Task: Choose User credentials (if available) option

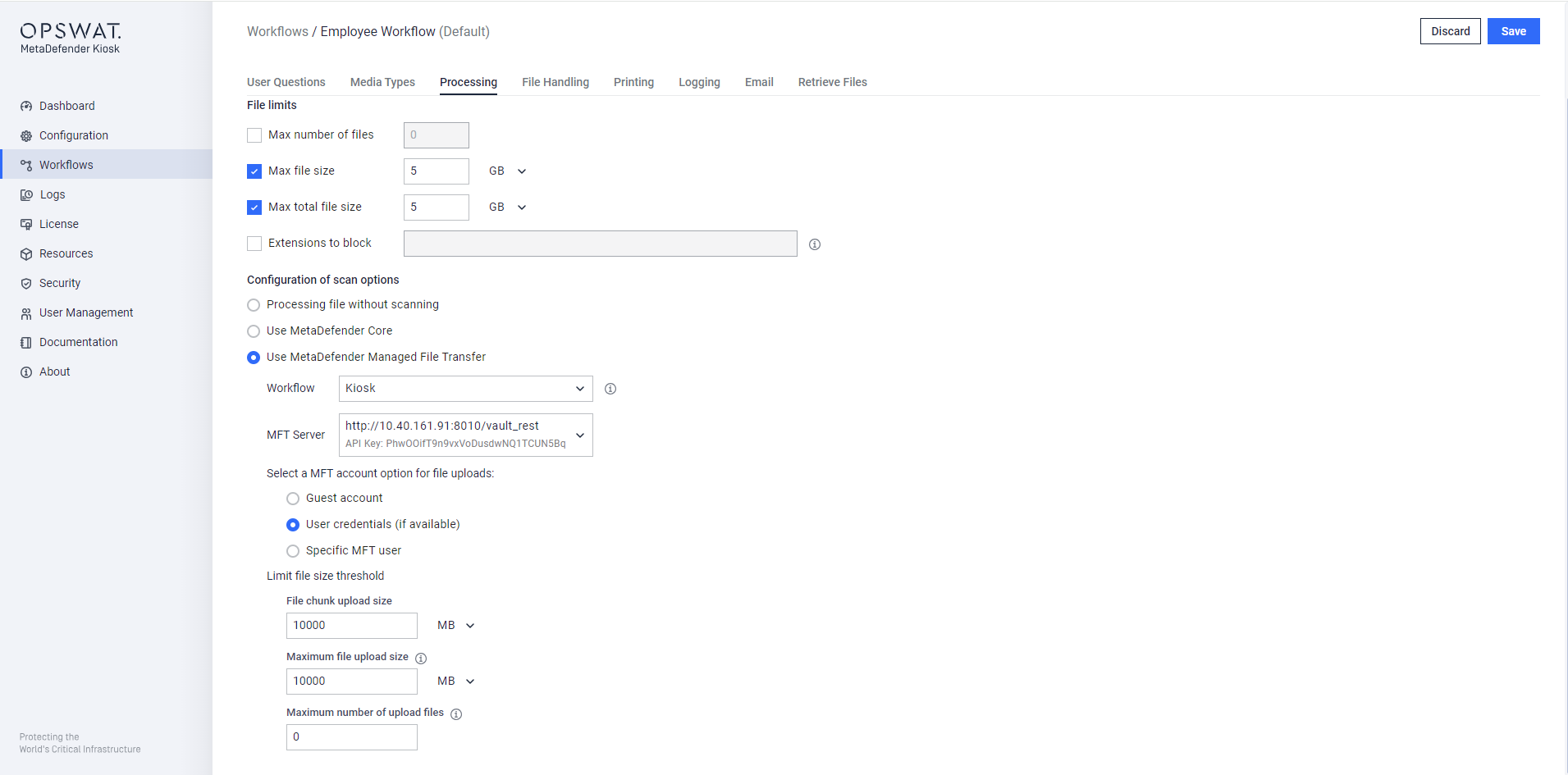Action: [293, 525]
